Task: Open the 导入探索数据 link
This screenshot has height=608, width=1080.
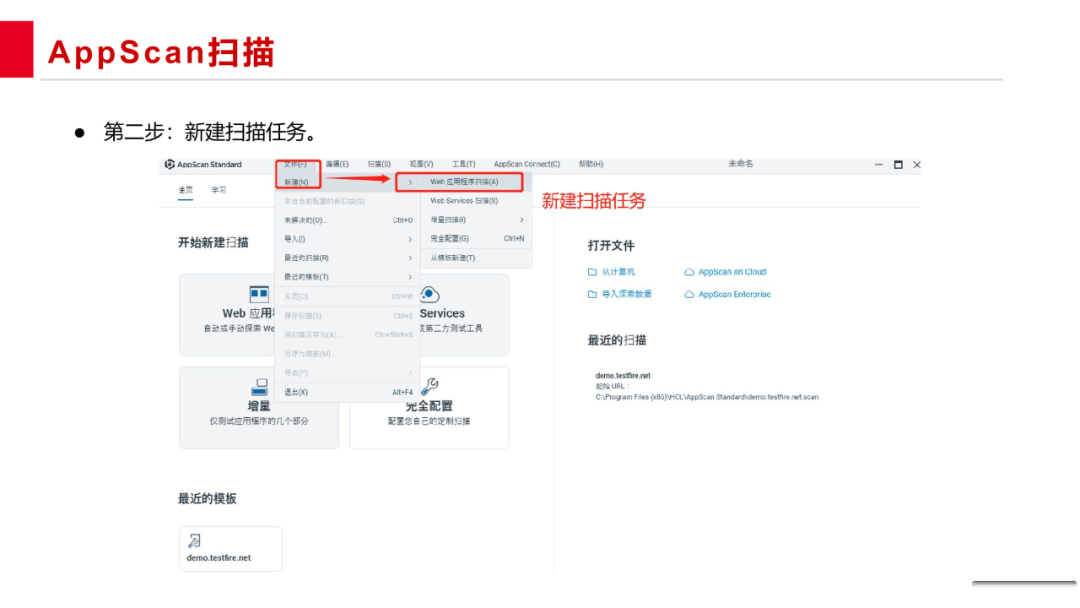Action: click(x=627, y=294)
